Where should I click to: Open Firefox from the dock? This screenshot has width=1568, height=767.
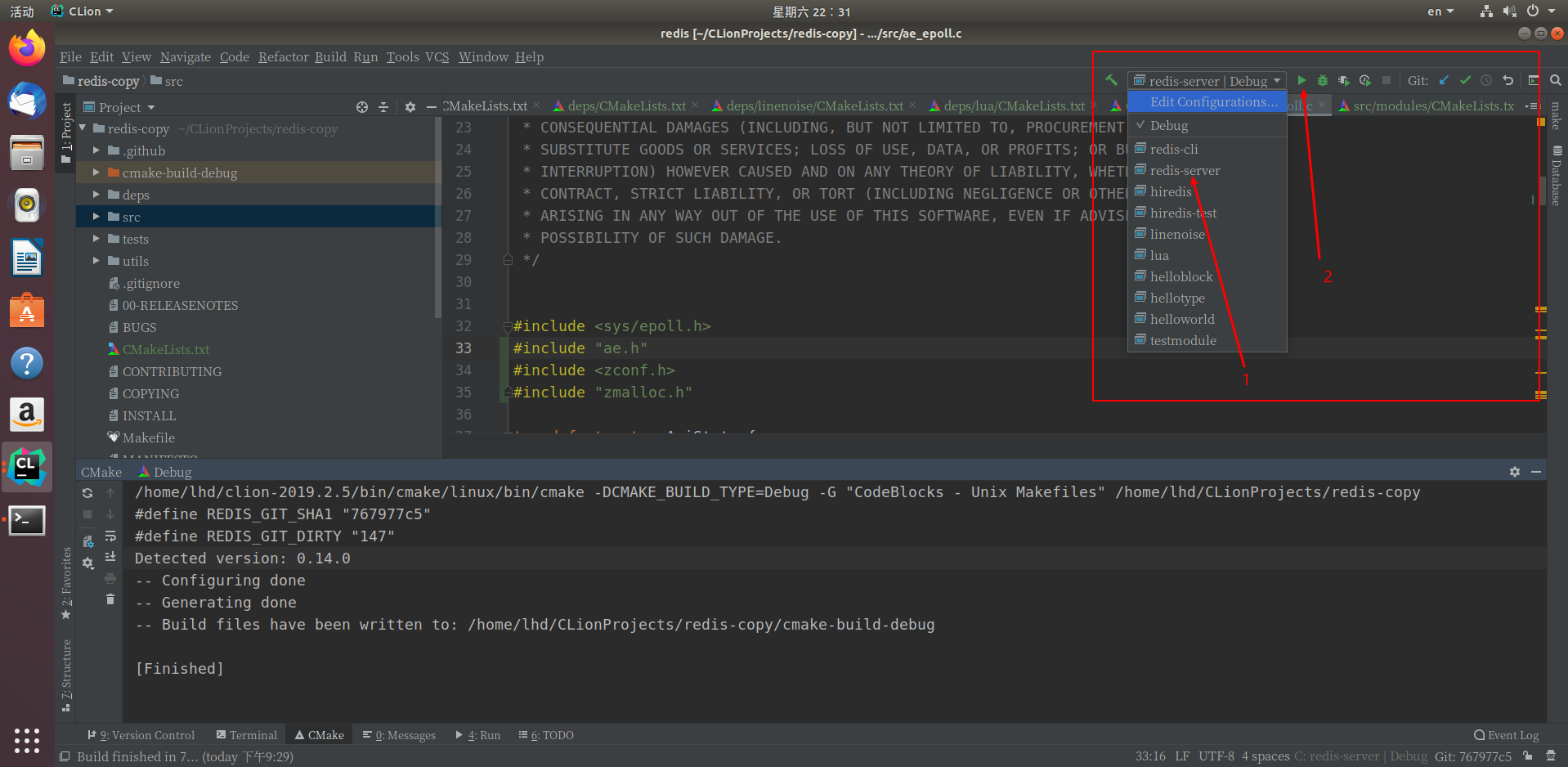click(27, 48)
